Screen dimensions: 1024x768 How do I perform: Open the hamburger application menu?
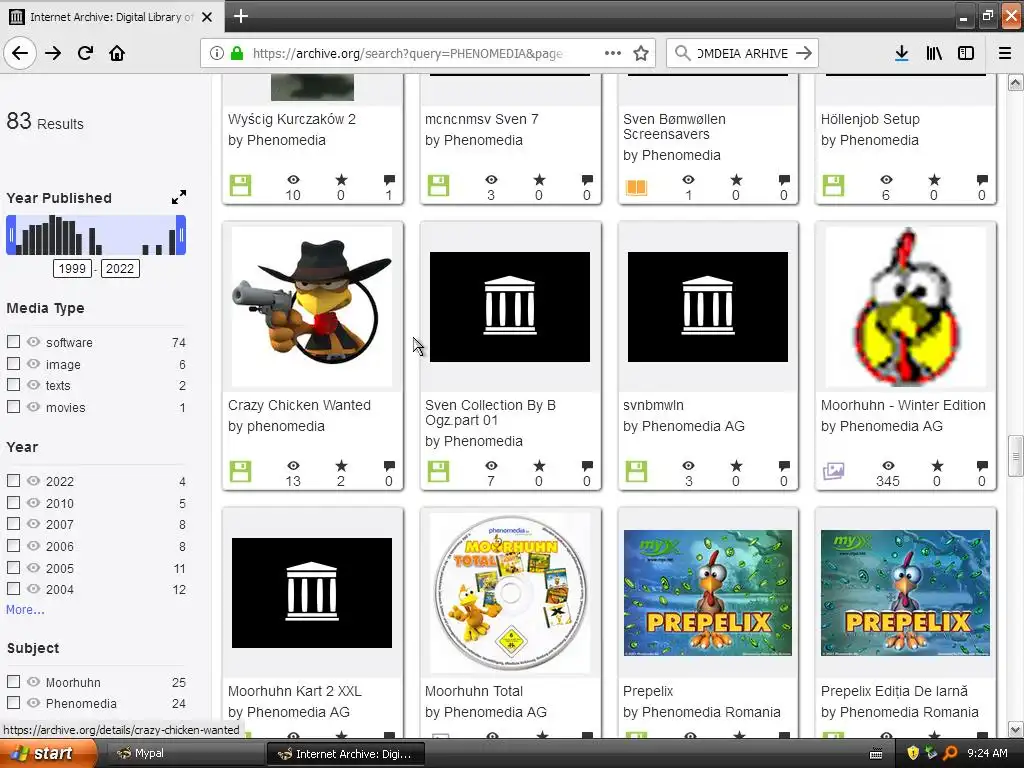[1004, 53]
